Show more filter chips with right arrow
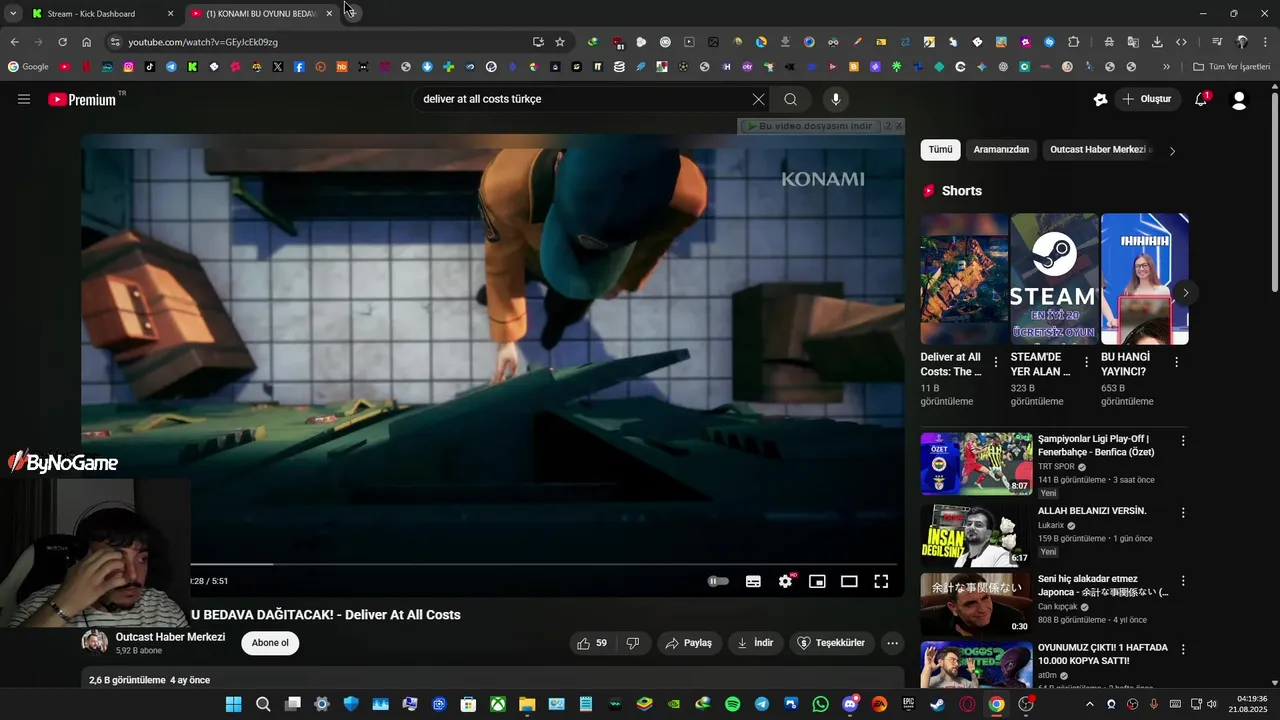 tap(1172, 151)
